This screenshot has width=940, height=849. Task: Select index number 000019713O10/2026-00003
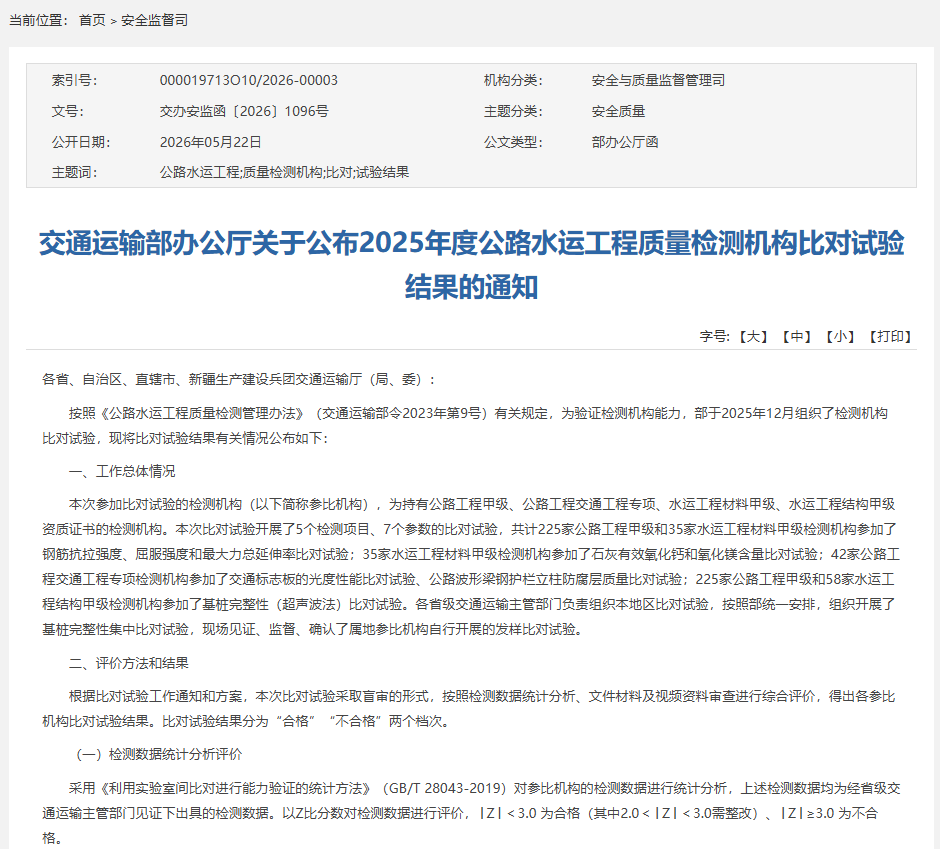pyautogui.click(x=248, y=80)
